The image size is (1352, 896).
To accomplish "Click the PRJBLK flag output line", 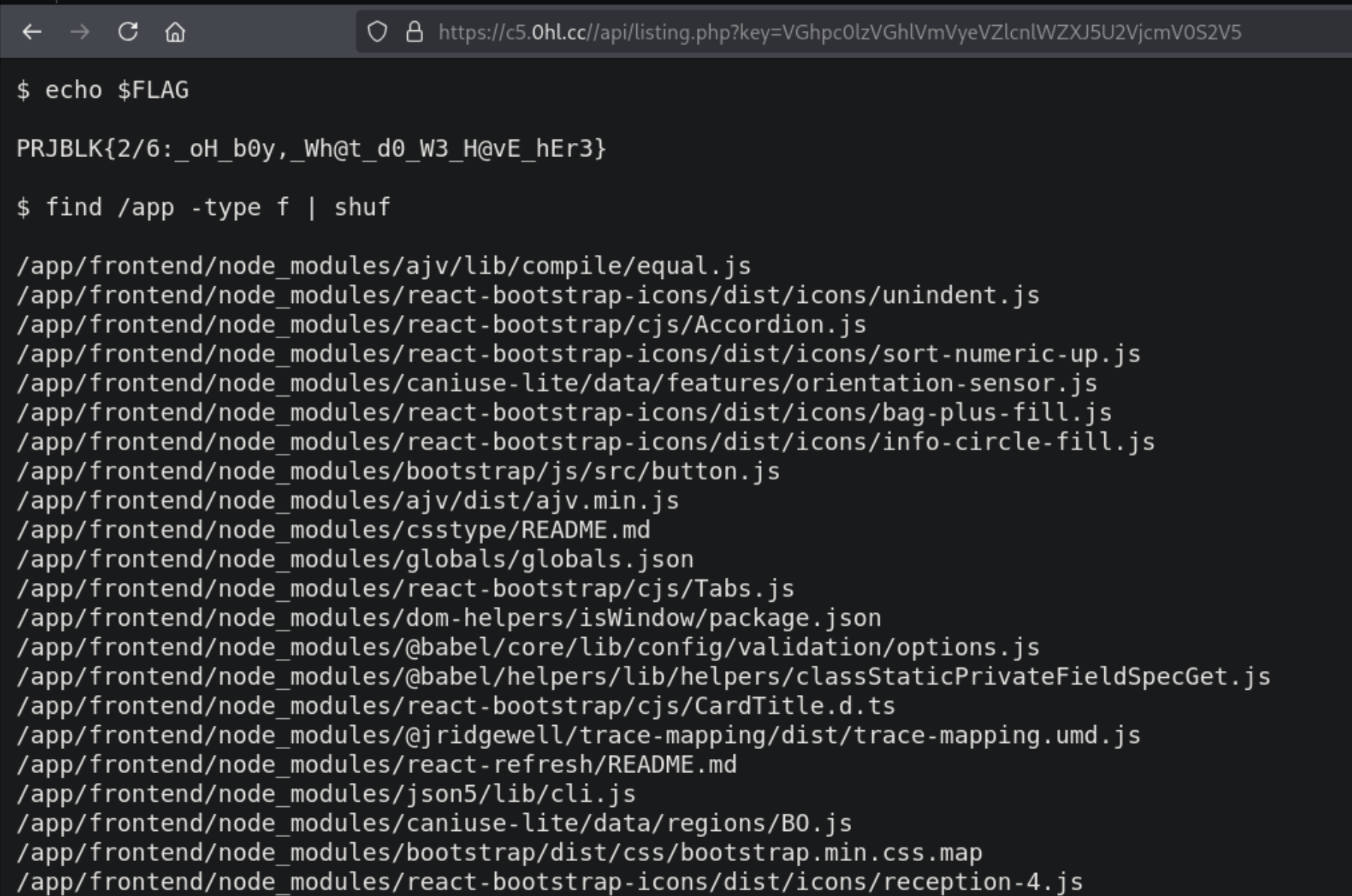I will coord(311,149).
